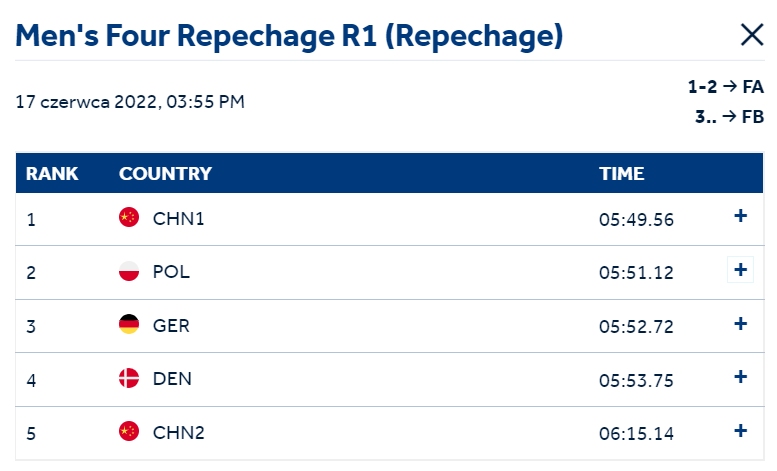The width and height of the screenshot is (777, 471).
Task: Expand POL row using the plus icon
Action: [740, 270]
